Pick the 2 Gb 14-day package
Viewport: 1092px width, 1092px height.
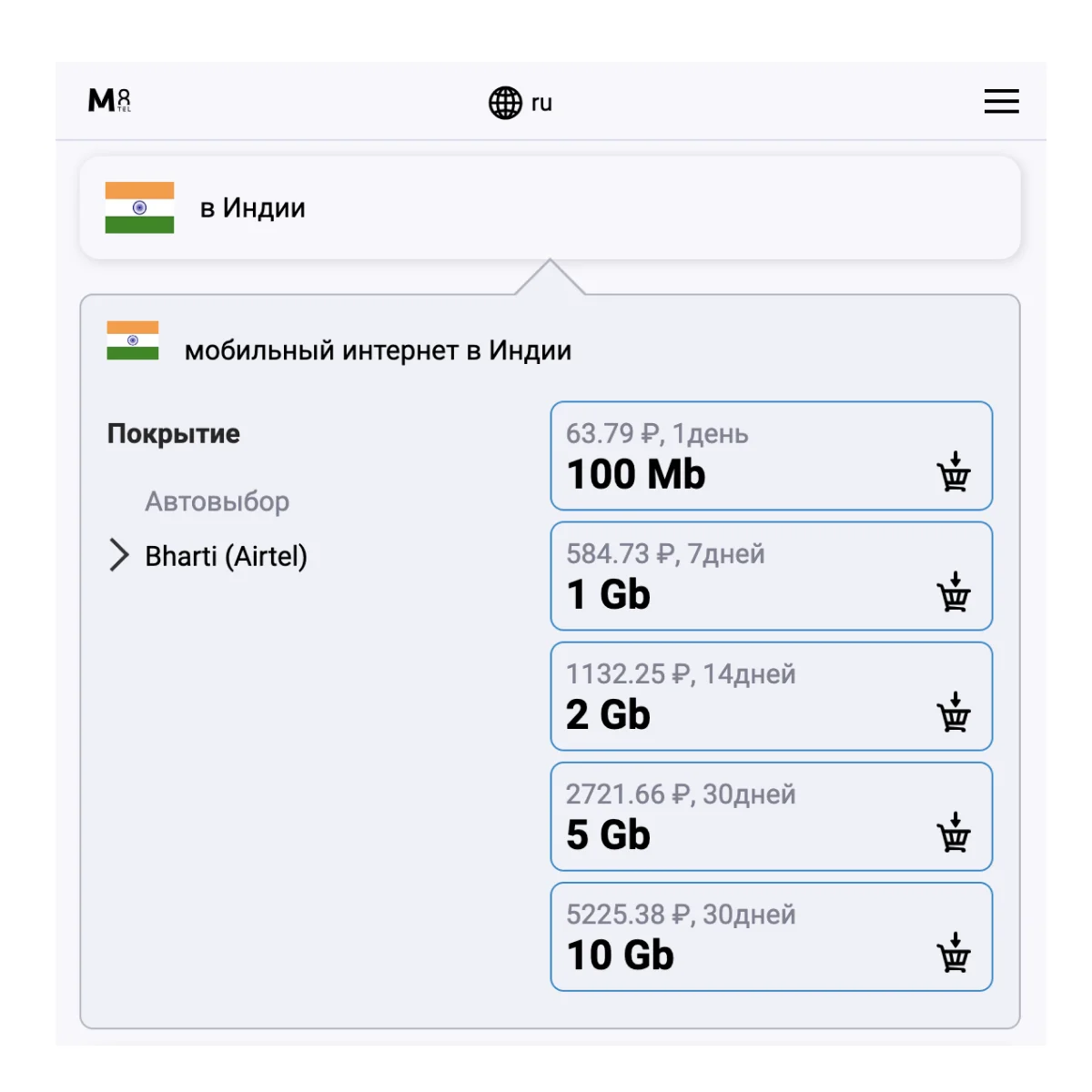click(728, 696)
